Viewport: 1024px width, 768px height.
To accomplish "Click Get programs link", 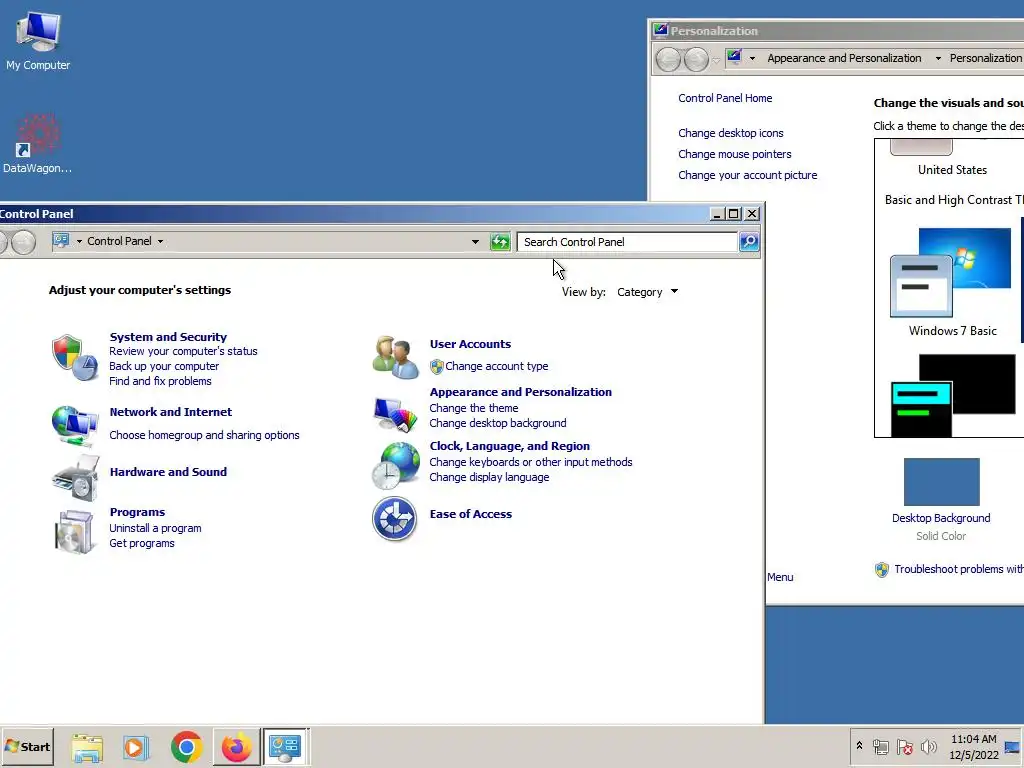I will pos(142,543).
